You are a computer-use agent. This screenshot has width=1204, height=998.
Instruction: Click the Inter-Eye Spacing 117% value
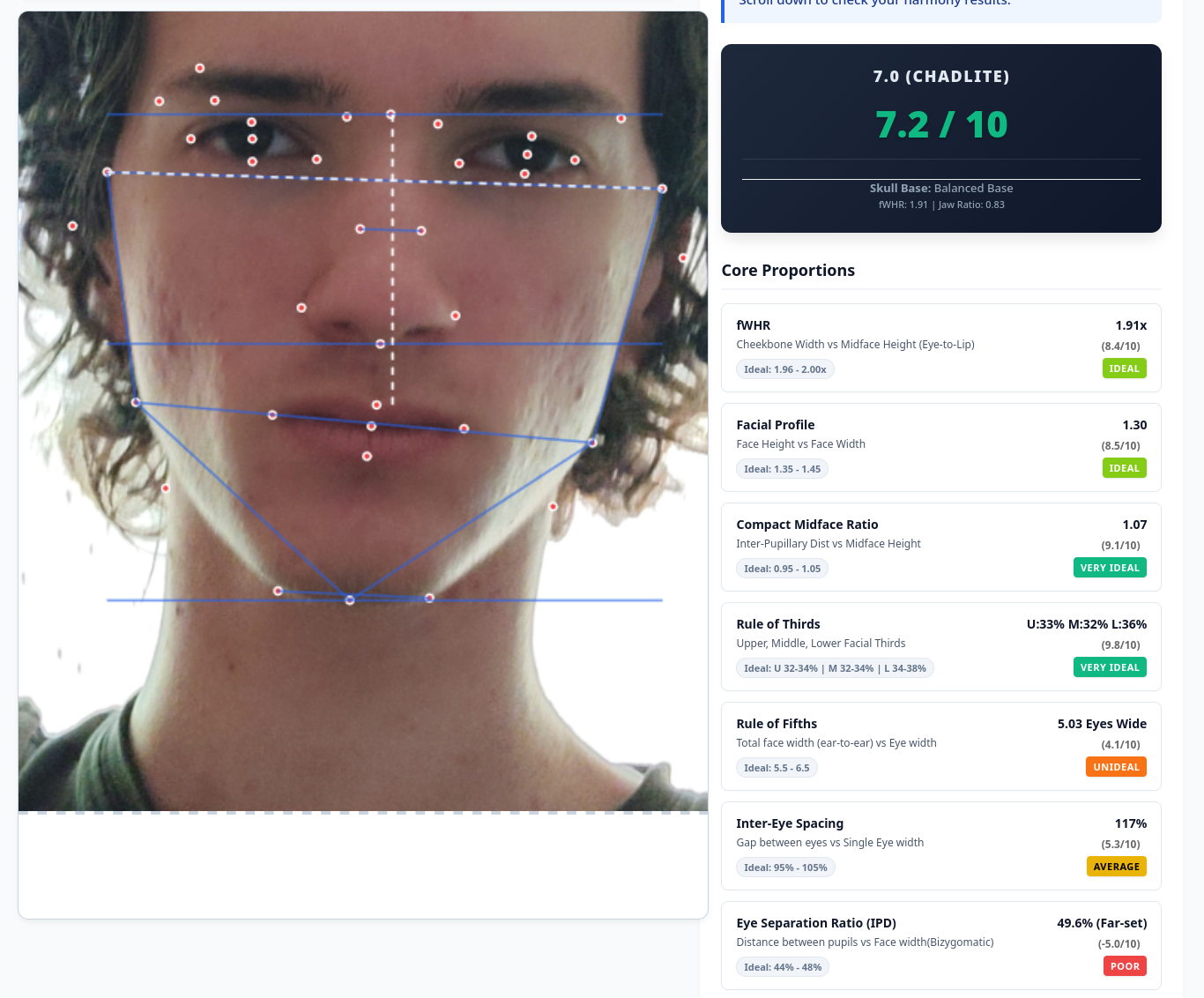point(1130,823)
